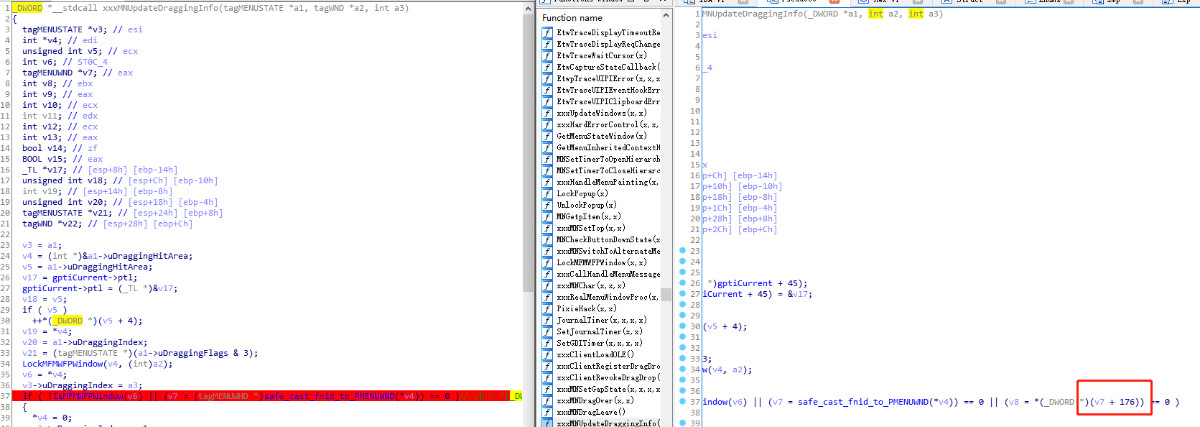The height and width of the screenshot is (427, 1200).
Task: Select JournalTimer(x,x,x,x) function row
Action: [601, 320]
